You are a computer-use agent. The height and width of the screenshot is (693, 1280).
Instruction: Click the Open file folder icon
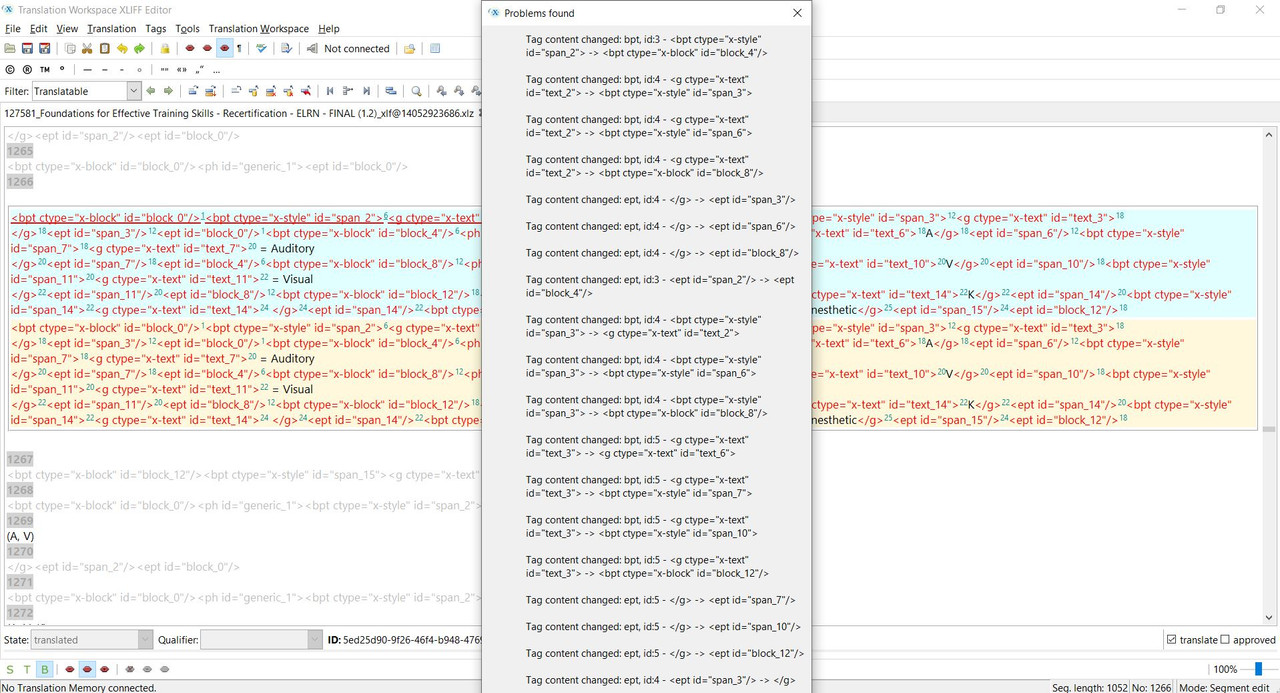[x=10, y=48]
